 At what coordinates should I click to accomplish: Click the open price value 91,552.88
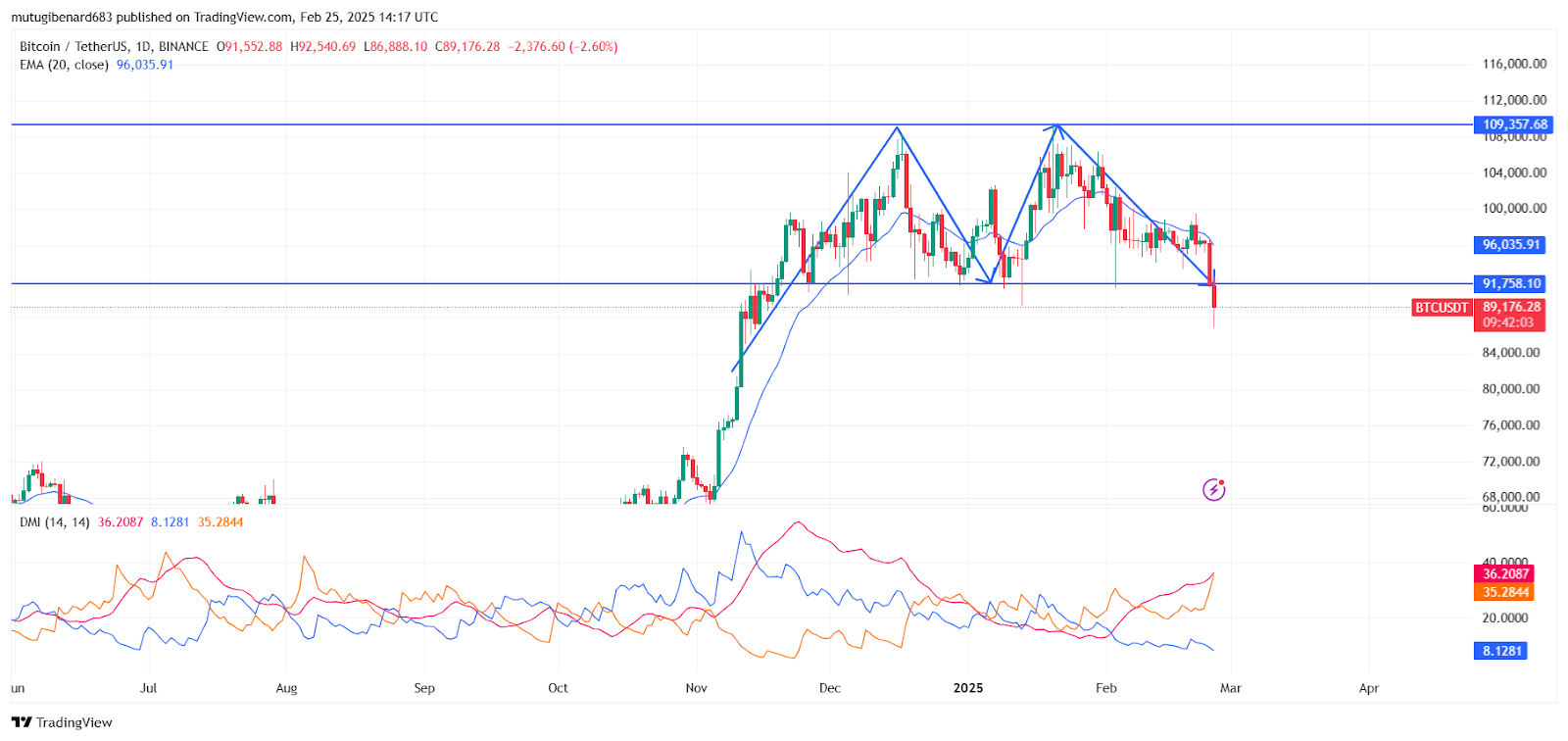pos(253,46)
